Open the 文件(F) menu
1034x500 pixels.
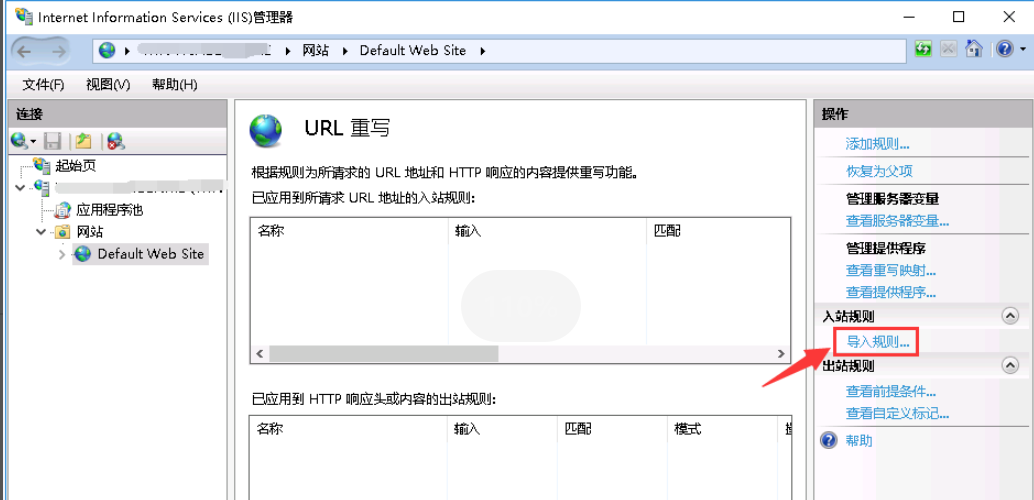point(43,84)
